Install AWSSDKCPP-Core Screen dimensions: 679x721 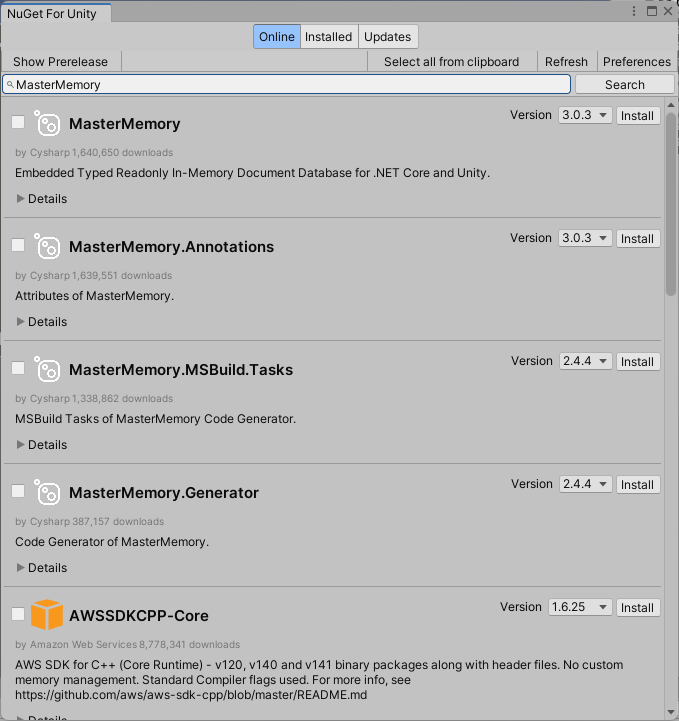click(638, 608)
